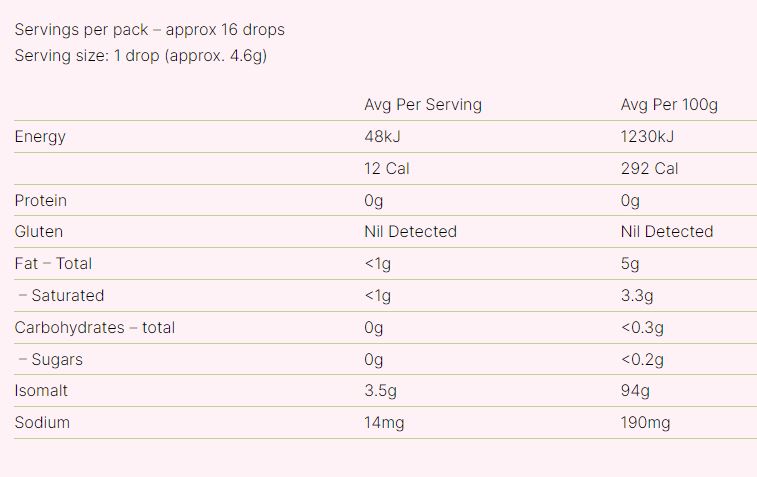Select the 'Avg Per Serving' column header
Viewport: 757px width, 477px height.
[x=423, y=105]
